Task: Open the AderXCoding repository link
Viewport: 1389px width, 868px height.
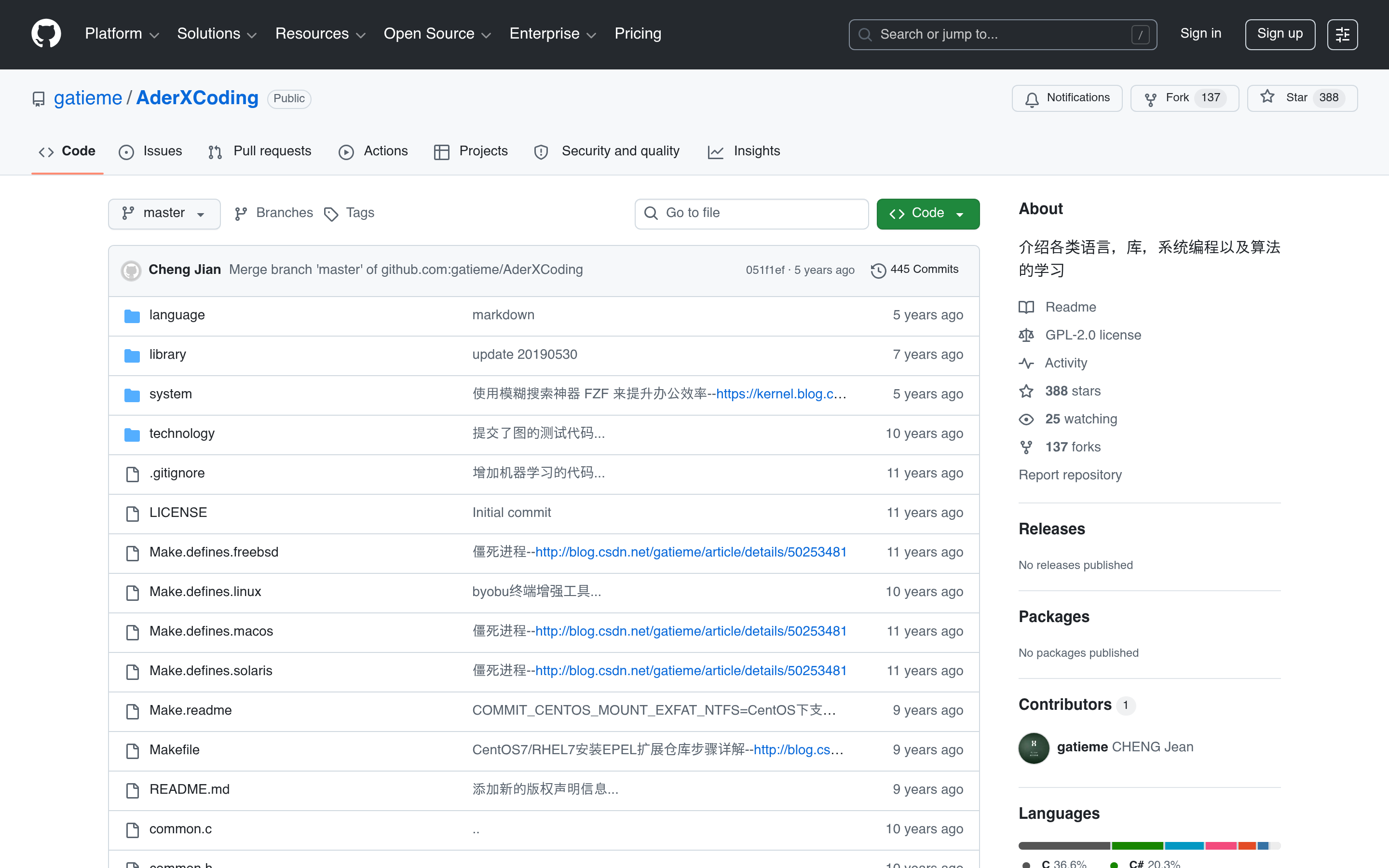Action: click(x=197, y=98)
